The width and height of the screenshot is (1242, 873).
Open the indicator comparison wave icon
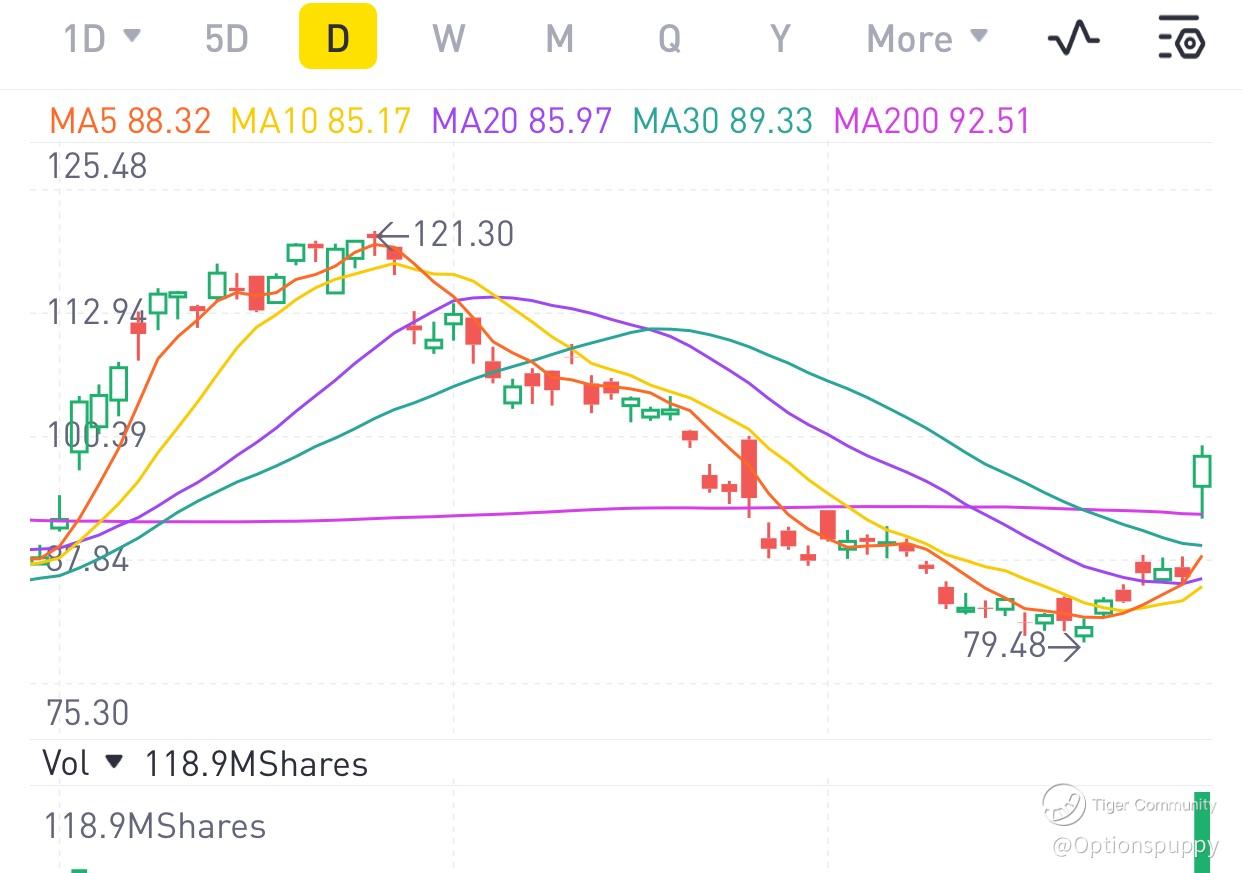click(1074, 39)
